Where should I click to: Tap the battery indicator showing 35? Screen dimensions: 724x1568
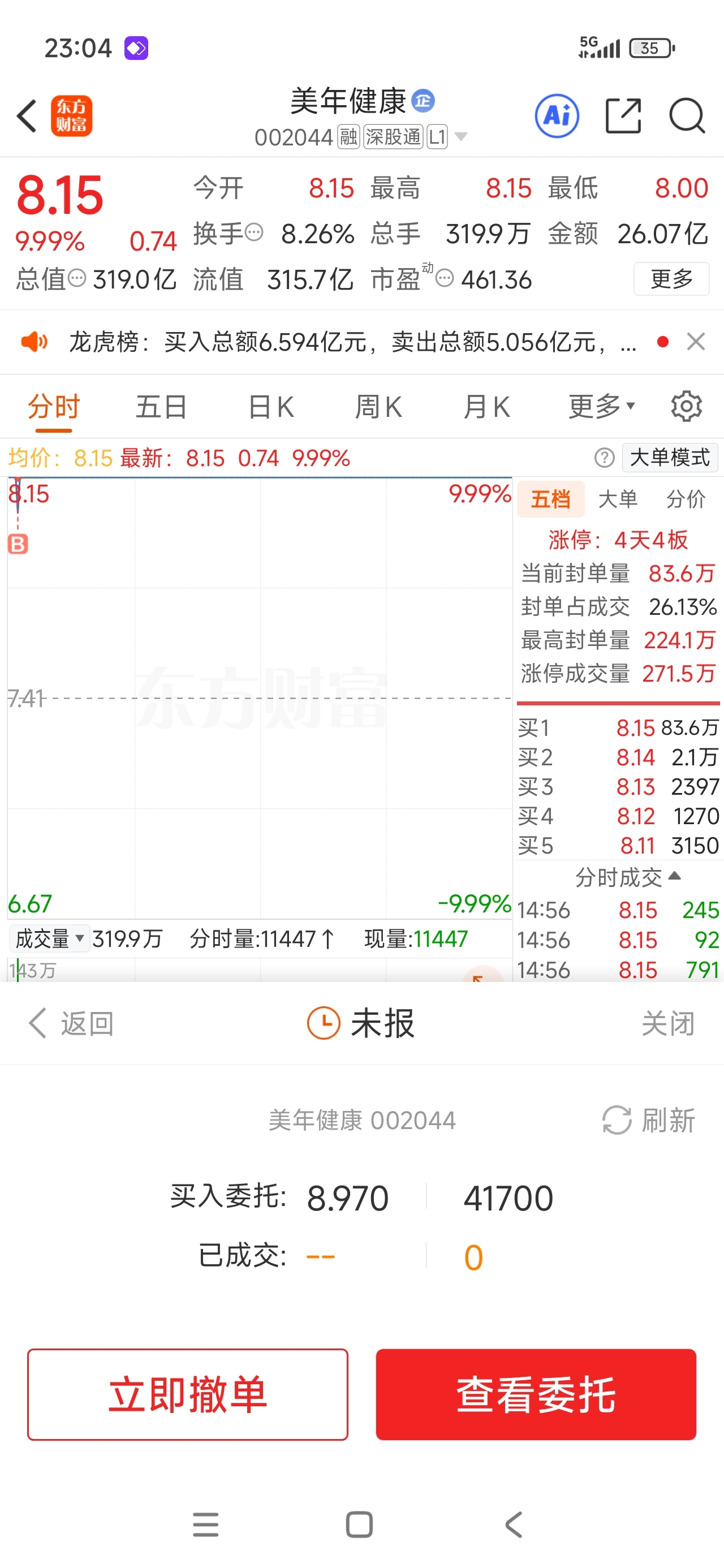pos(652,48)
